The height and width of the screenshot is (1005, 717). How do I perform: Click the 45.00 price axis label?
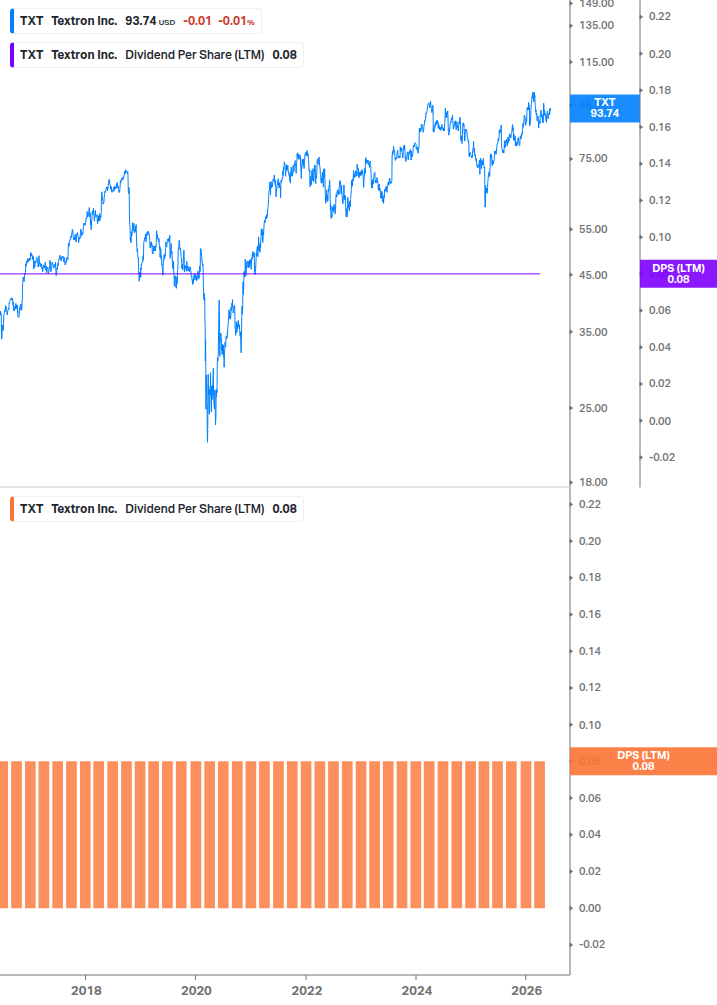click(x=593, y=275)
